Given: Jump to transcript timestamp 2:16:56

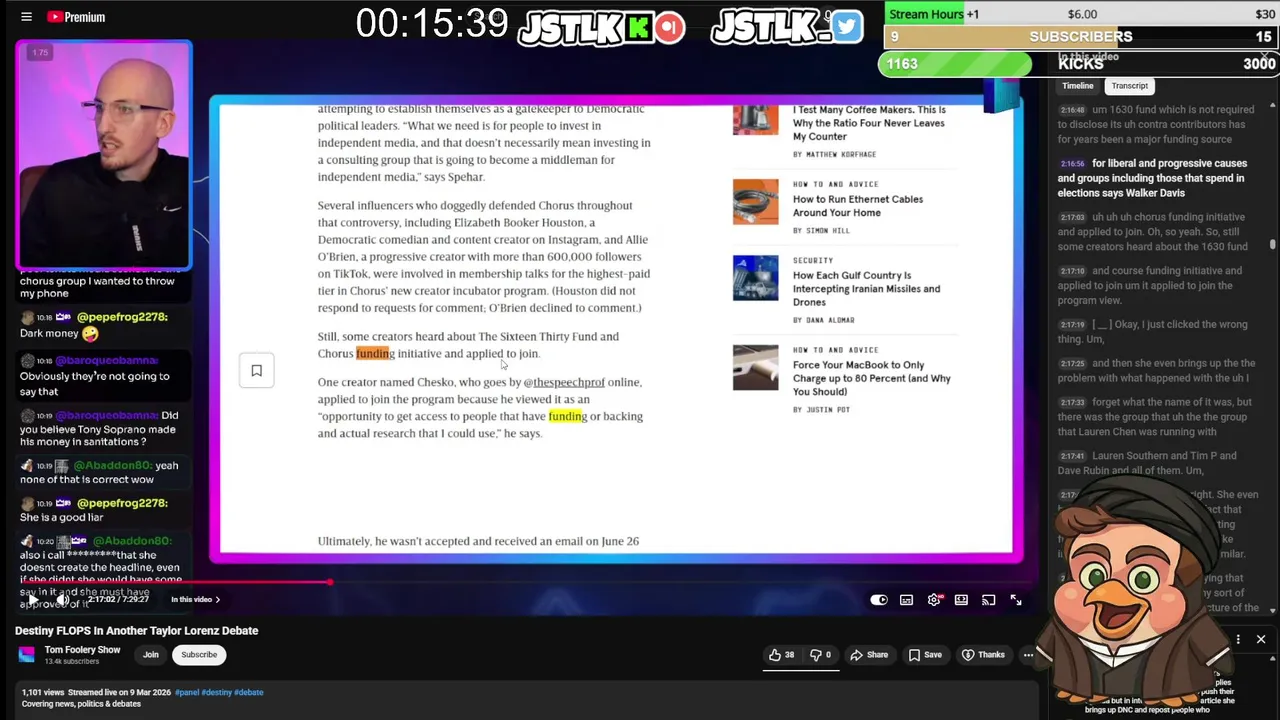Looking at the screenshot, I should click(1073, 163).
